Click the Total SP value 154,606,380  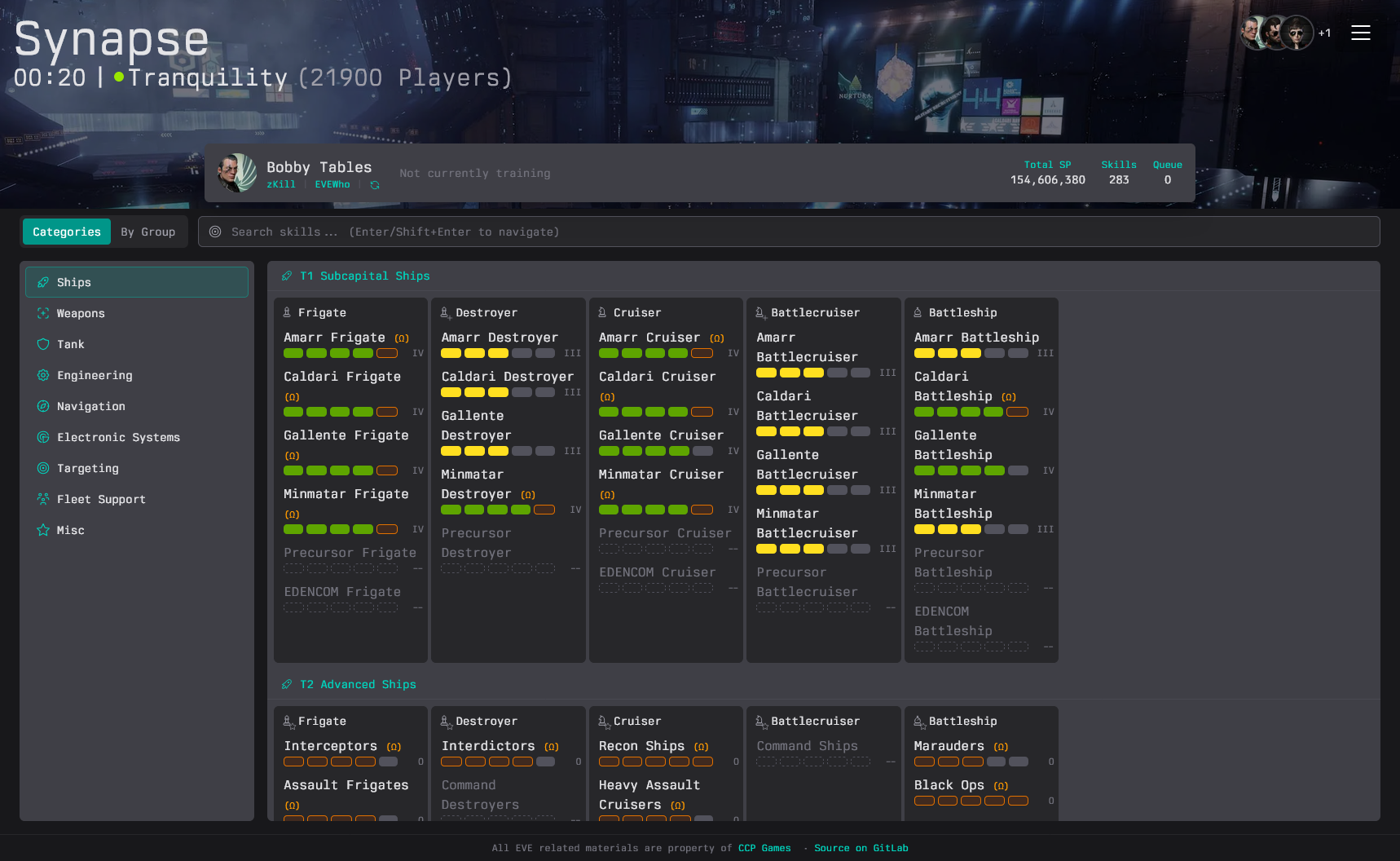[1048, 179]
